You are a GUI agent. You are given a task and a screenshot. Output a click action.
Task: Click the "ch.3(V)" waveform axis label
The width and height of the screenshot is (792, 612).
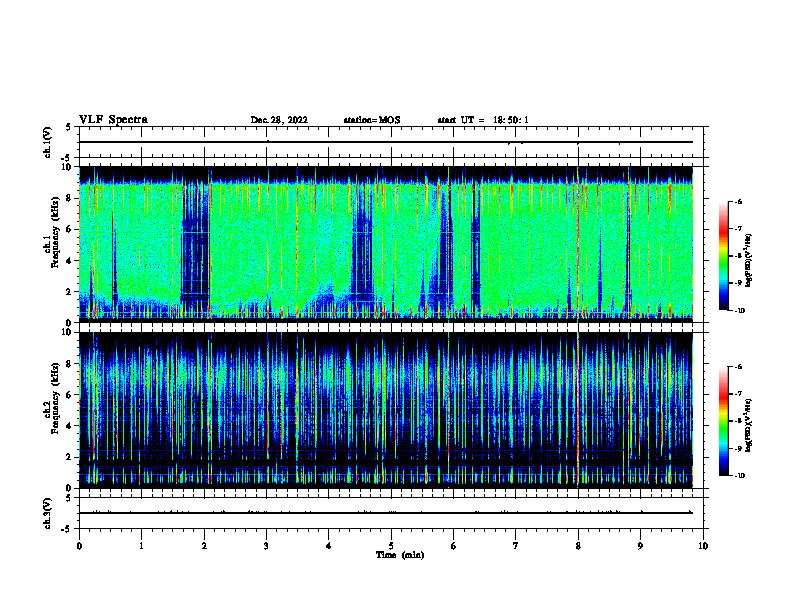[x=48, y=513]
